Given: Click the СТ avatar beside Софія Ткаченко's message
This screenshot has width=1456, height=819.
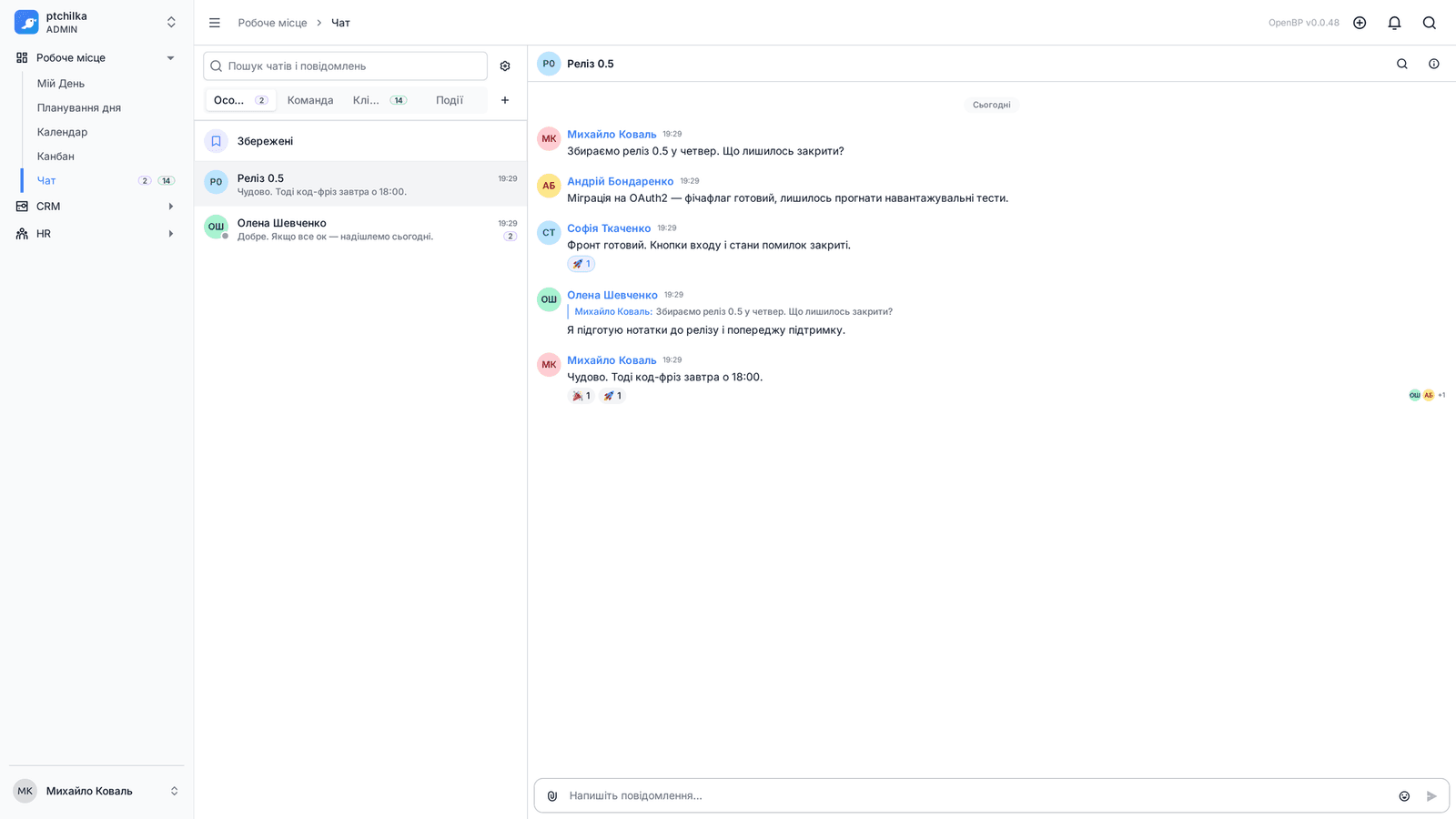Looking at the screenshot, I should (x=549, y=233).
